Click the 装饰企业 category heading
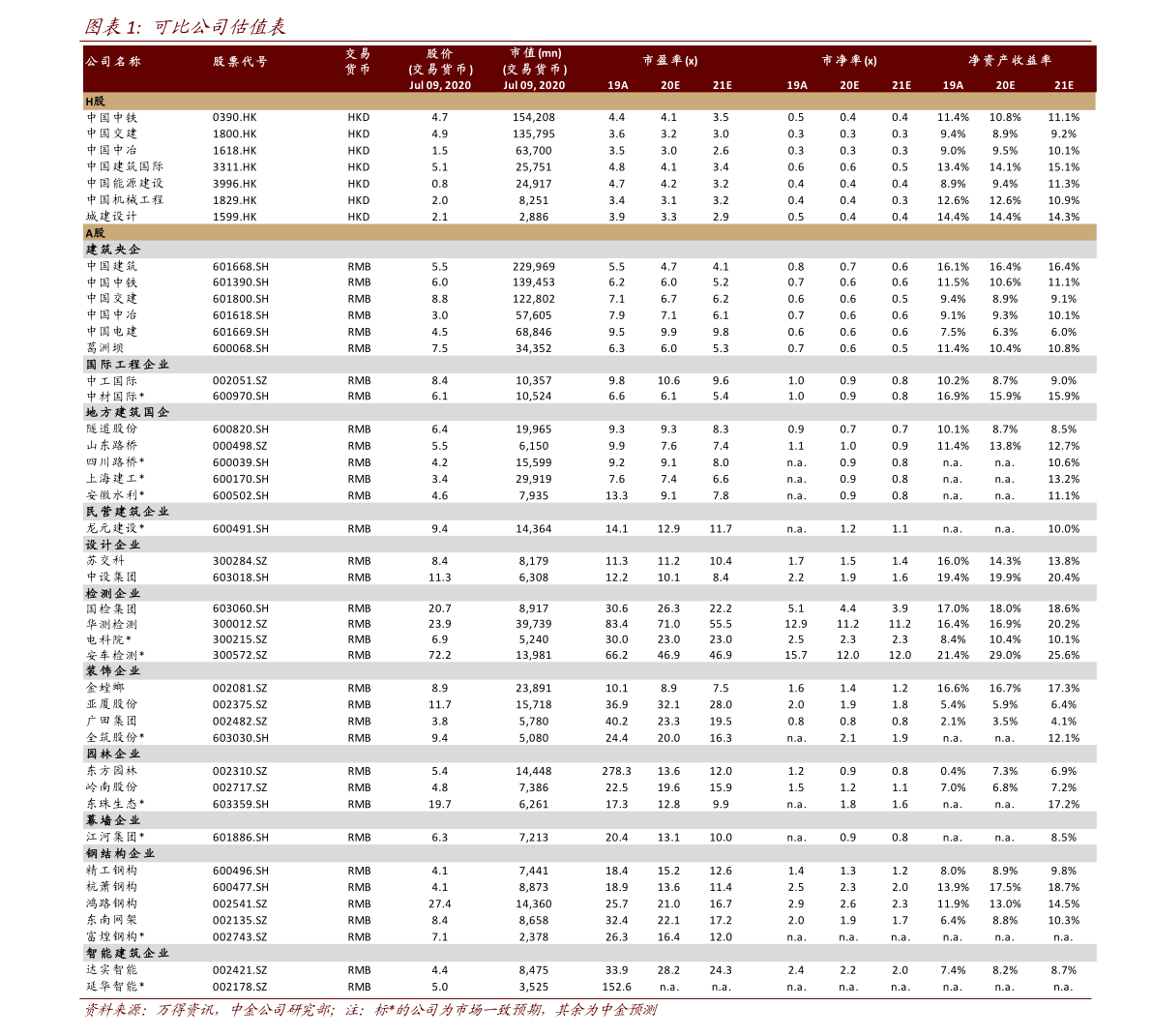1152x1036 pixels. pyautogui.click(x=113, y=670)
